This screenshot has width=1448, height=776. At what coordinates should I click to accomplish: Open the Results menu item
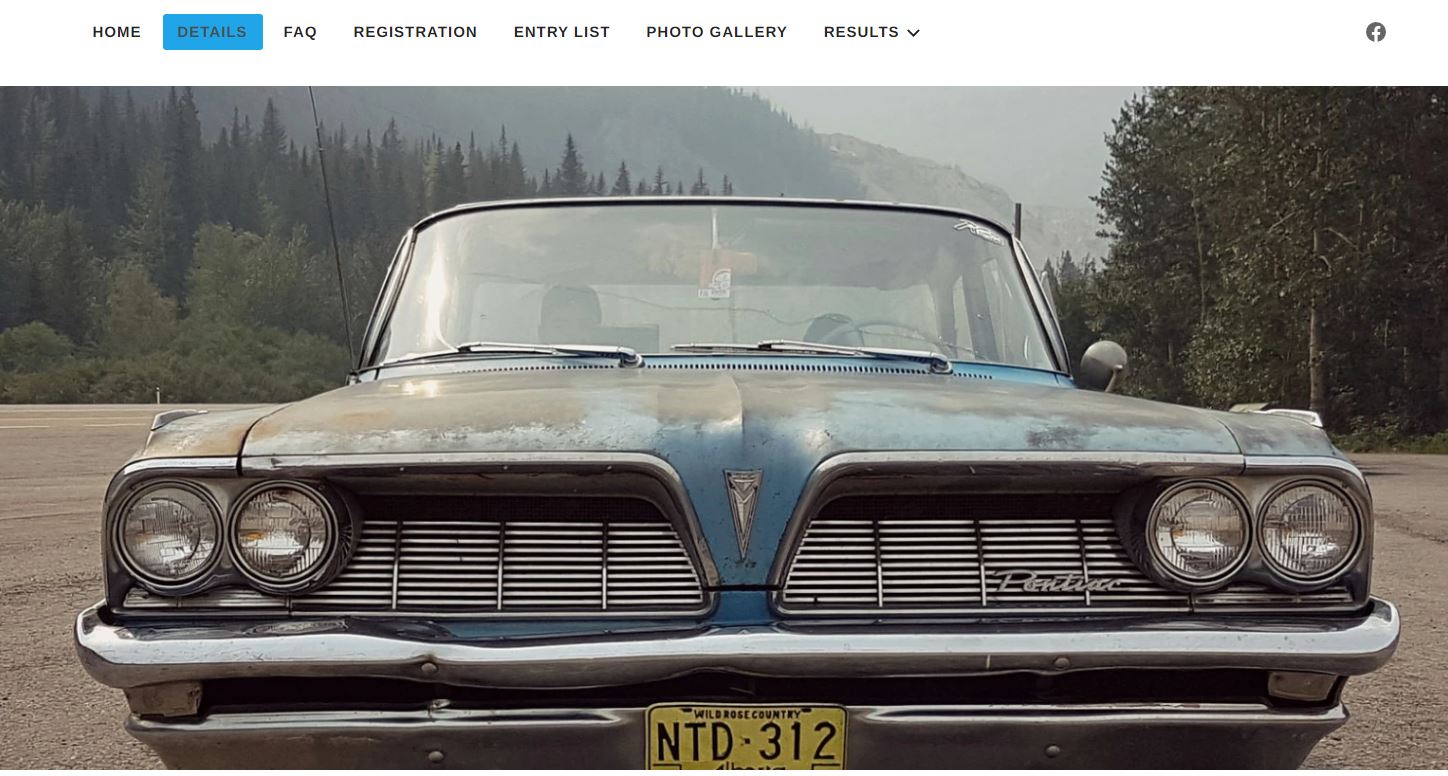click(x=861, y=32)
